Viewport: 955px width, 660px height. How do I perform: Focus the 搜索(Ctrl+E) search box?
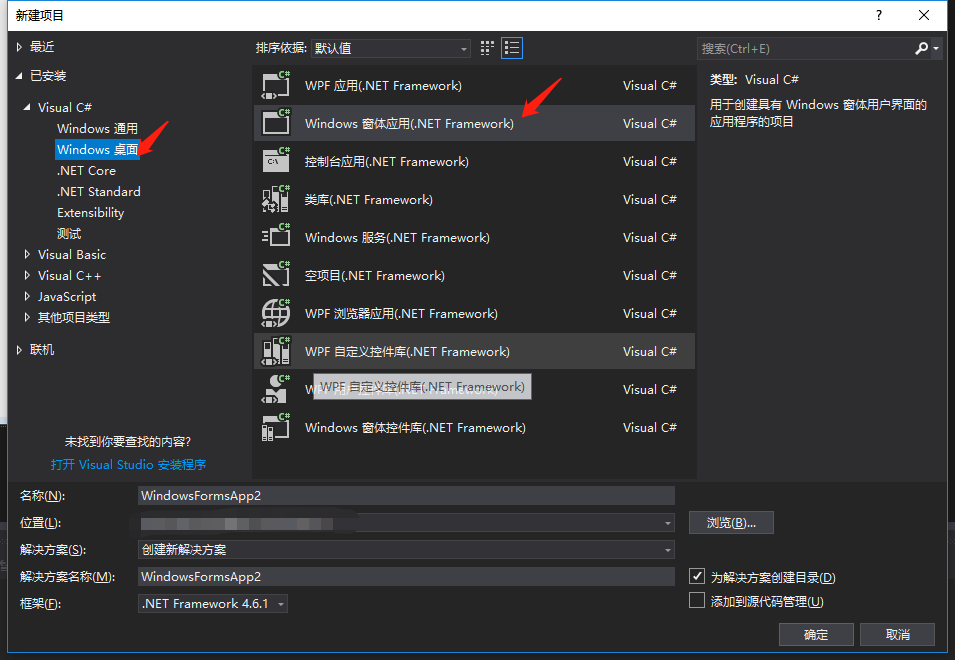click(805, 48)
